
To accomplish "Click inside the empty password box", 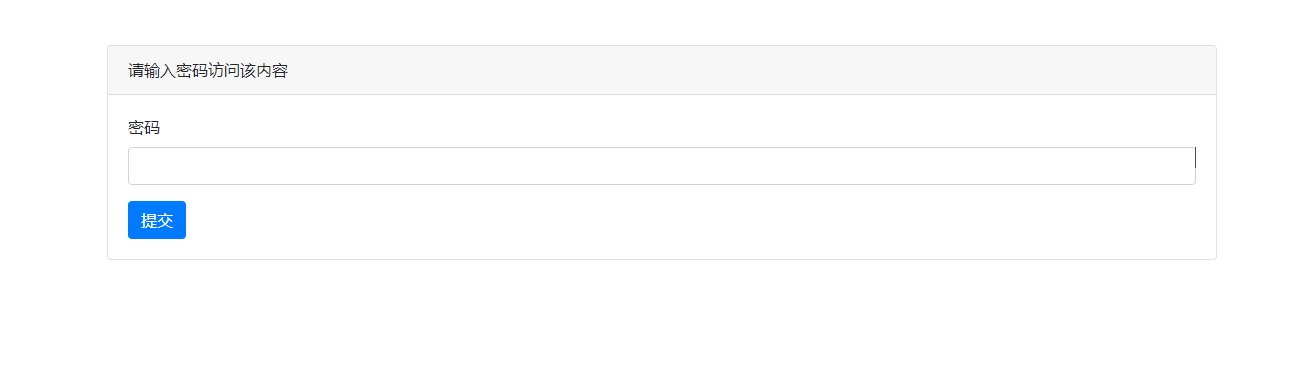I will point(662,166).
